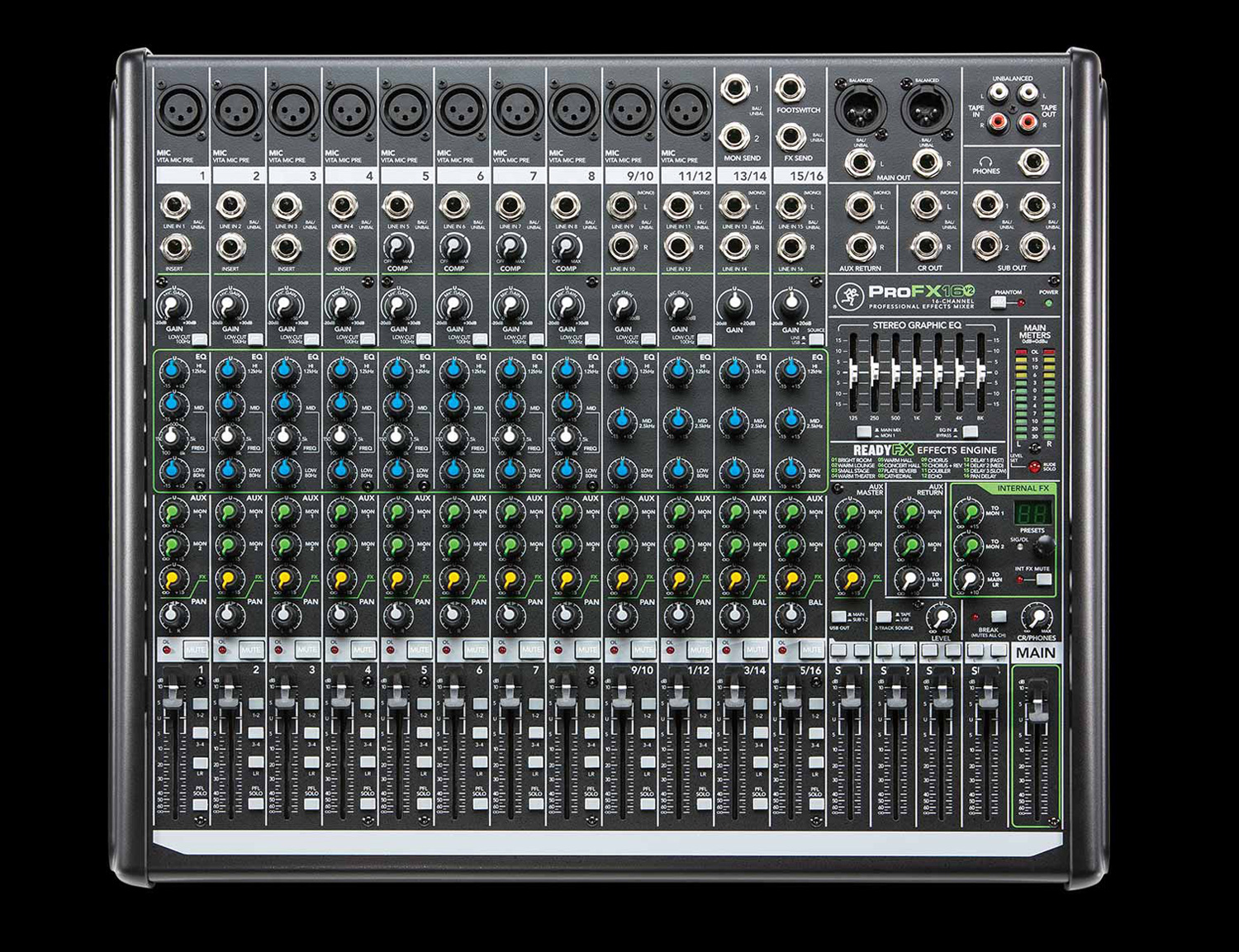Click the FOOTSWITCH jack
This screenshot has height=952, width=1239.
point(791,88)
